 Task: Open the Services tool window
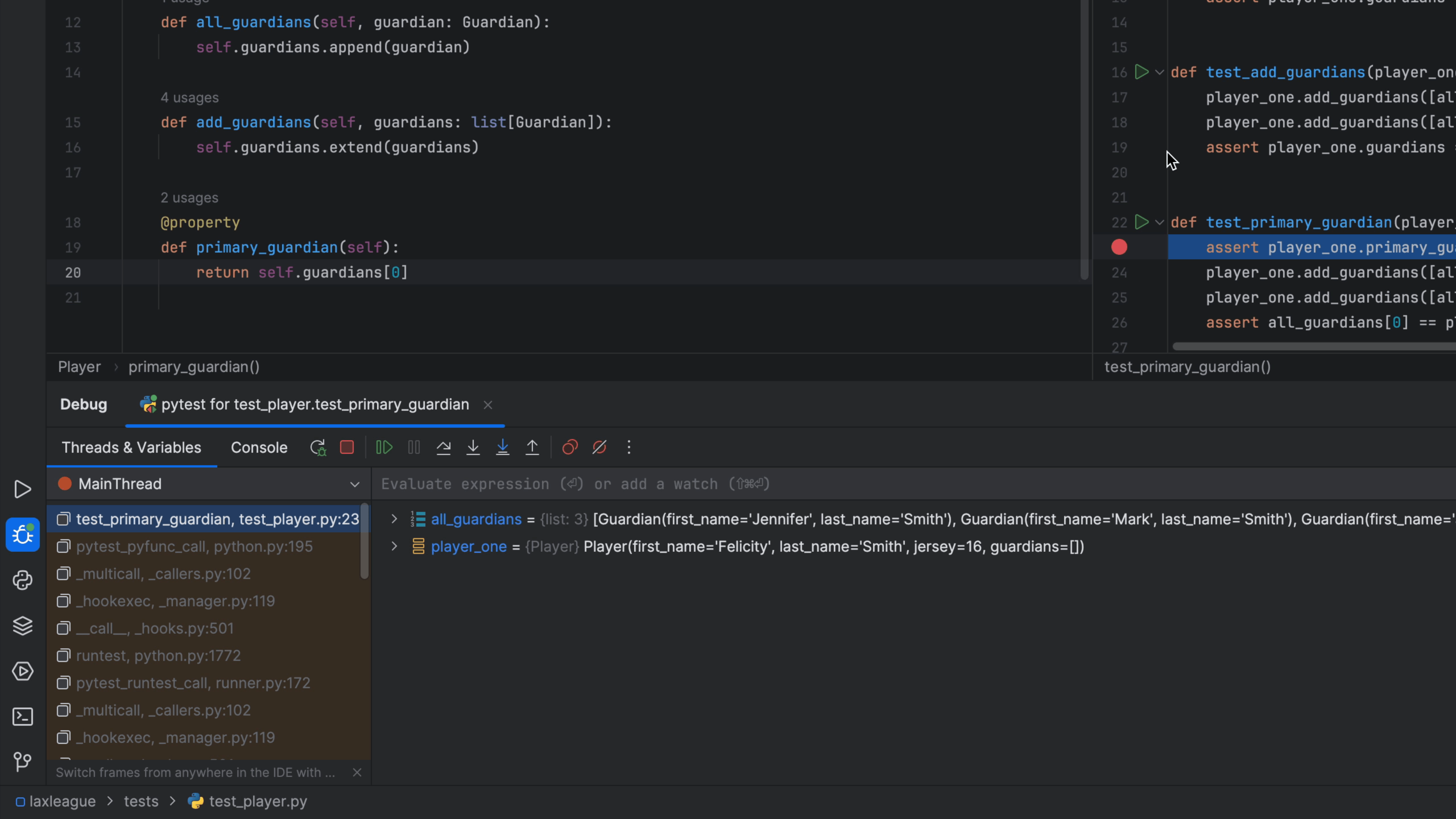(x=23, y=672)
